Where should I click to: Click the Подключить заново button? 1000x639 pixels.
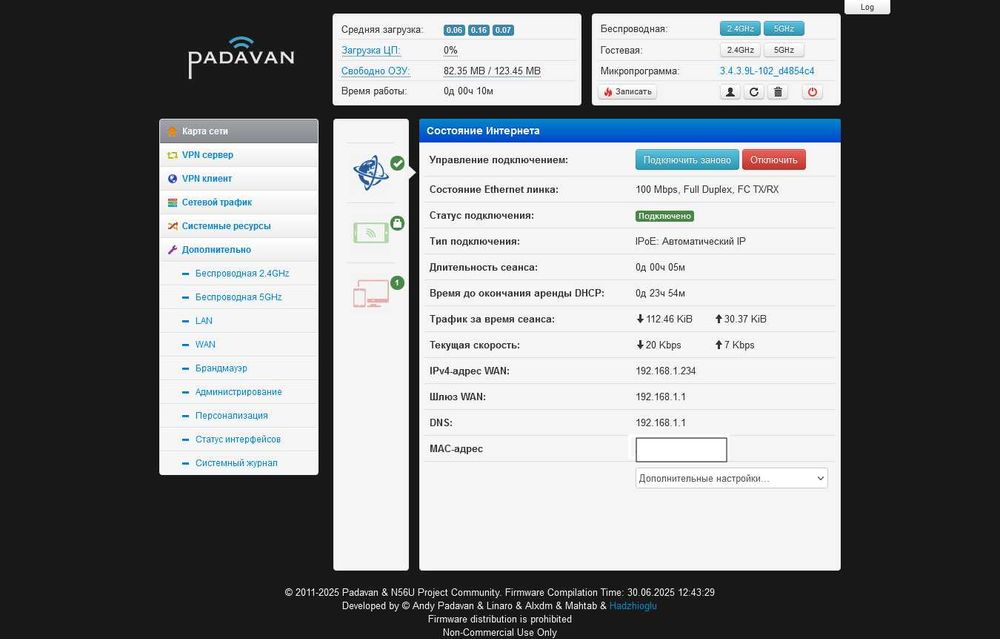[x=687, y=160]
